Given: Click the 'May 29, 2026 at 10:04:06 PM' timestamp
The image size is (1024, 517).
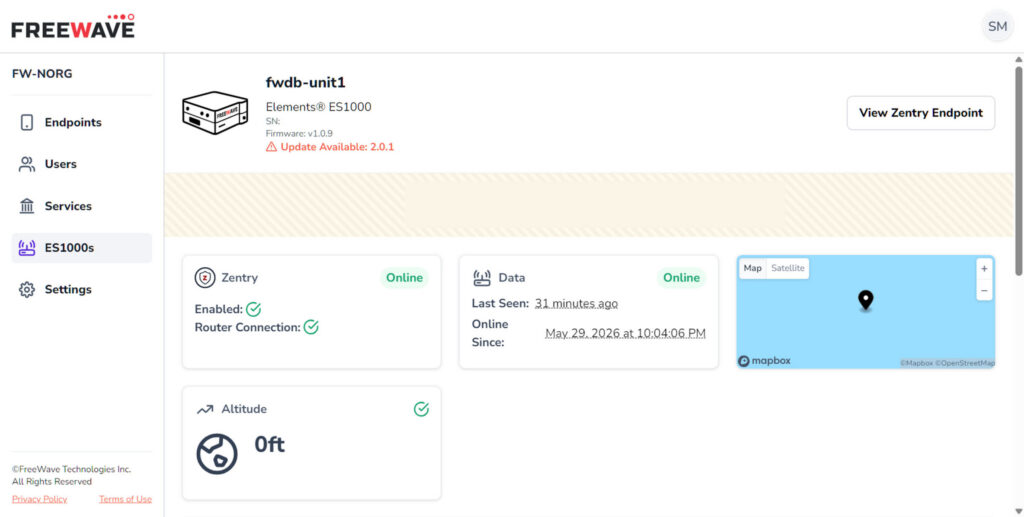Looking at the screenshot, I should (x=625, y=333).
